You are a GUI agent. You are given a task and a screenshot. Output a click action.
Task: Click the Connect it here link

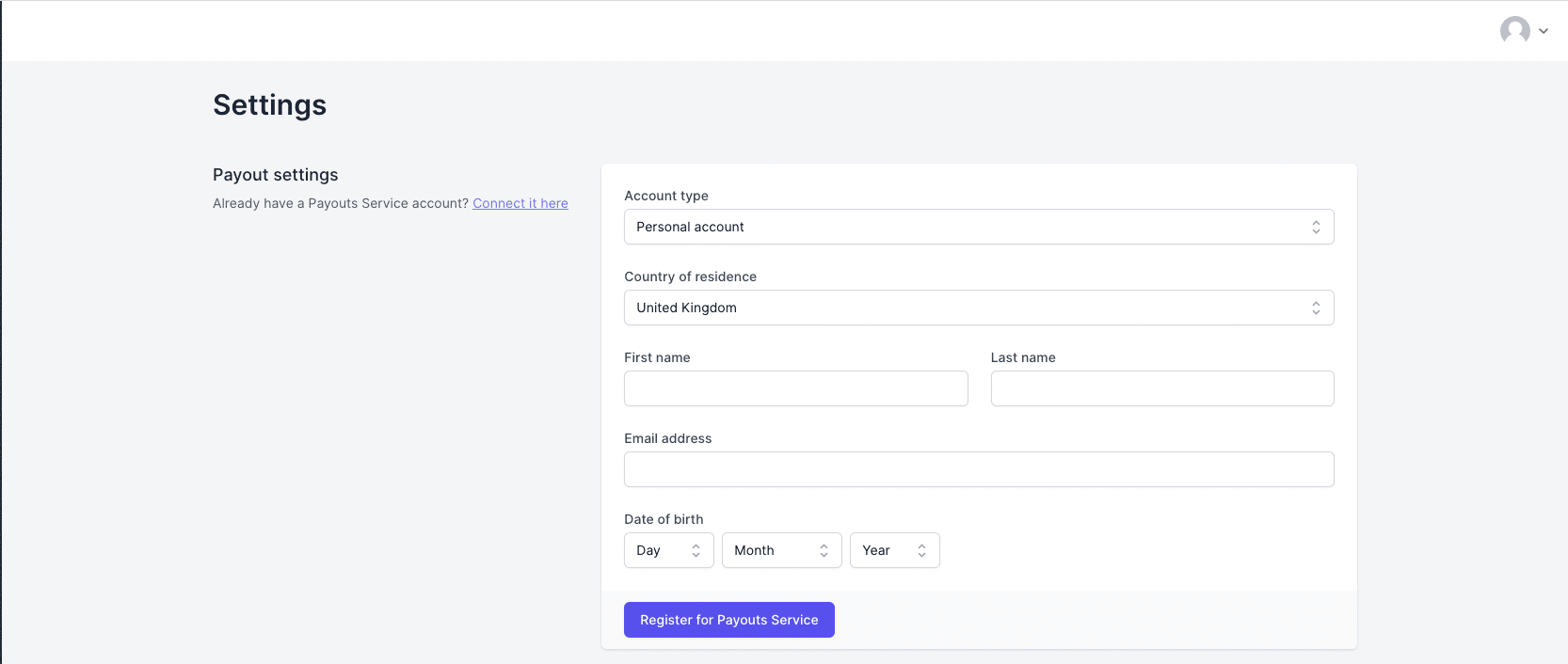pos(520,203)
